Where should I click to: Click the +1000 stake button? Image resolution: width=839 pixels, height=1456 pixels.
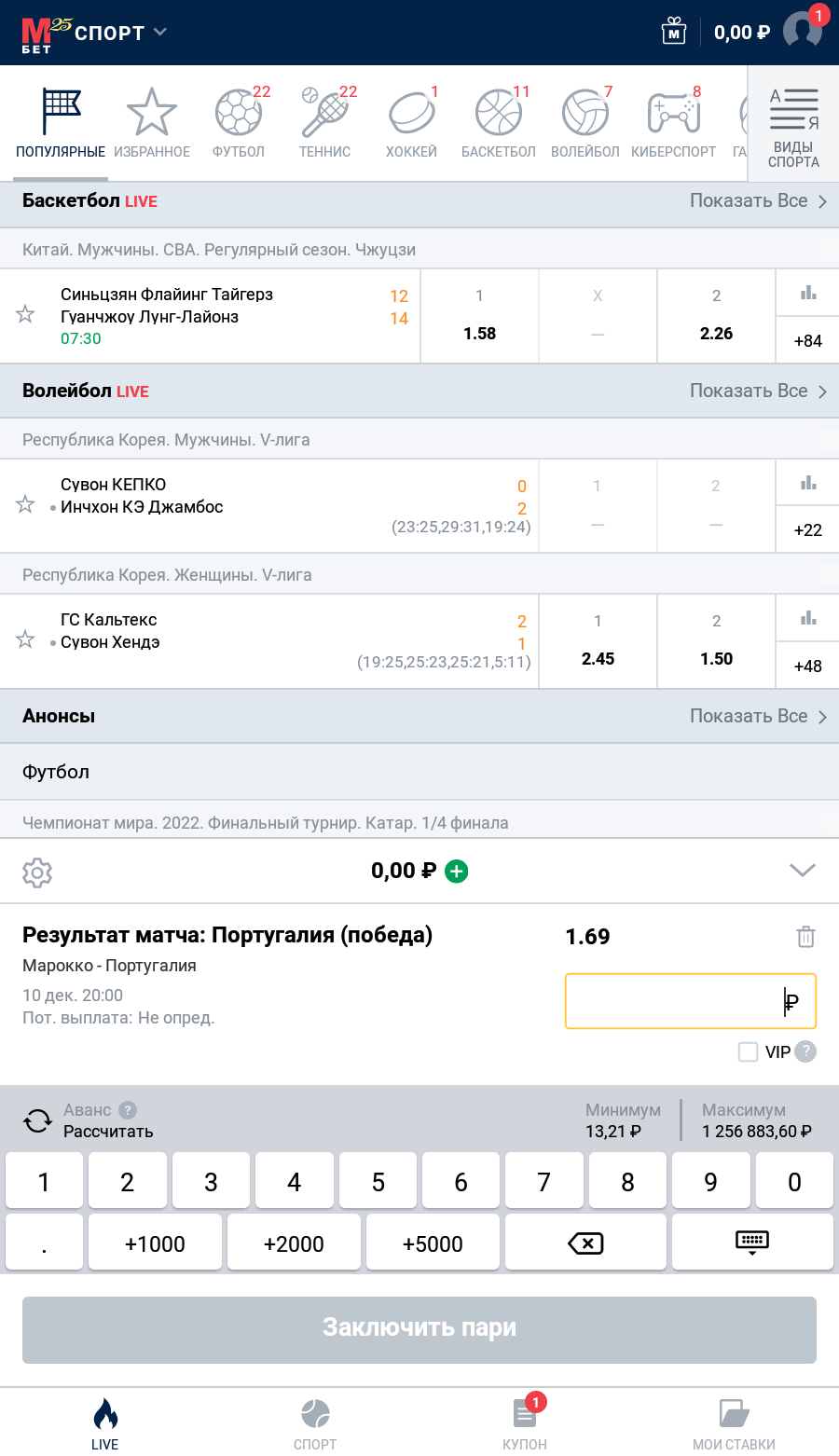coord(155,1242)
